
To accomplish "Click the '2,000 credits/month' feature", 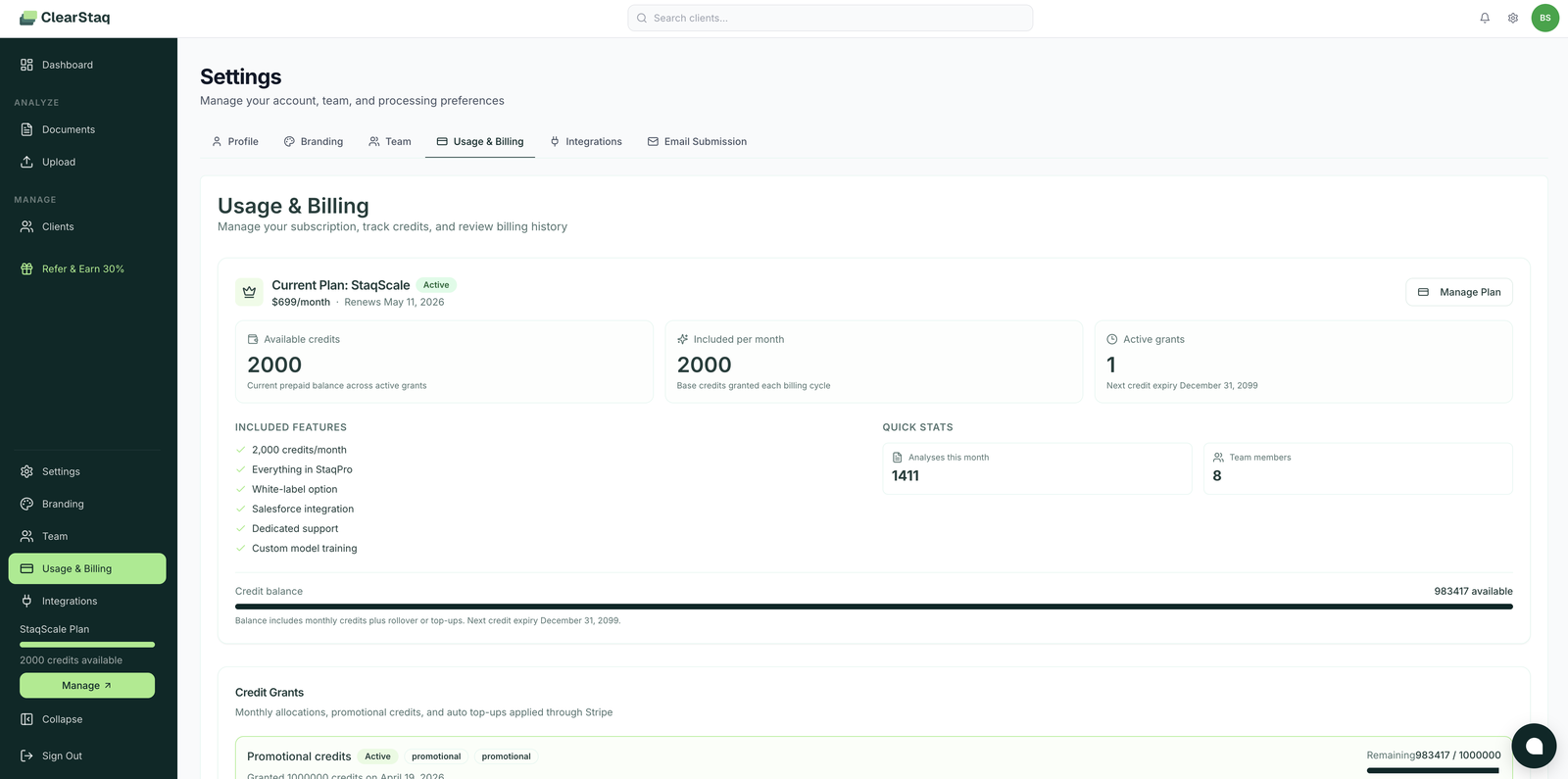I will tap(299, 451).
